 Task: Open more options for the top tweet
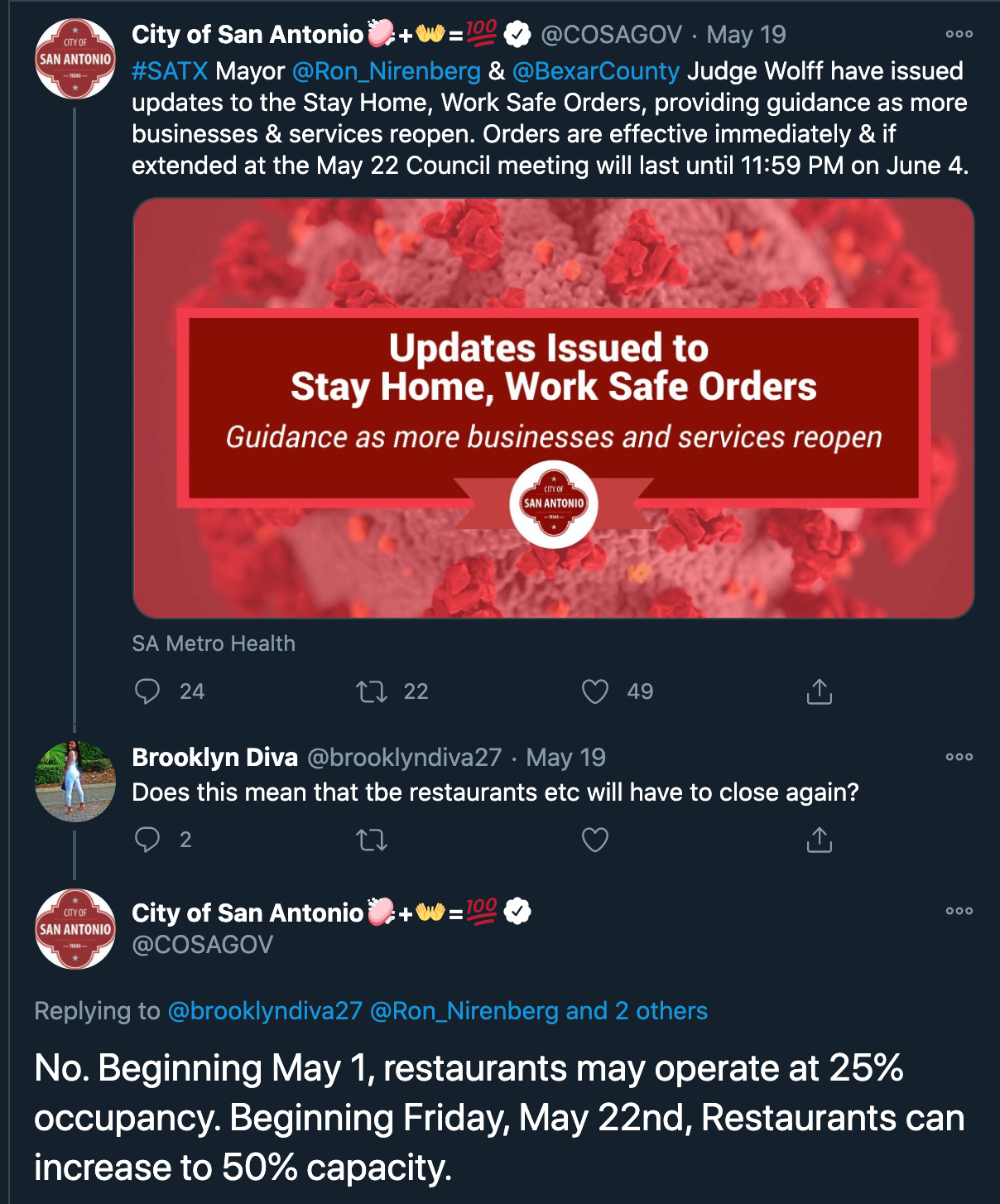tap(959, 35)
